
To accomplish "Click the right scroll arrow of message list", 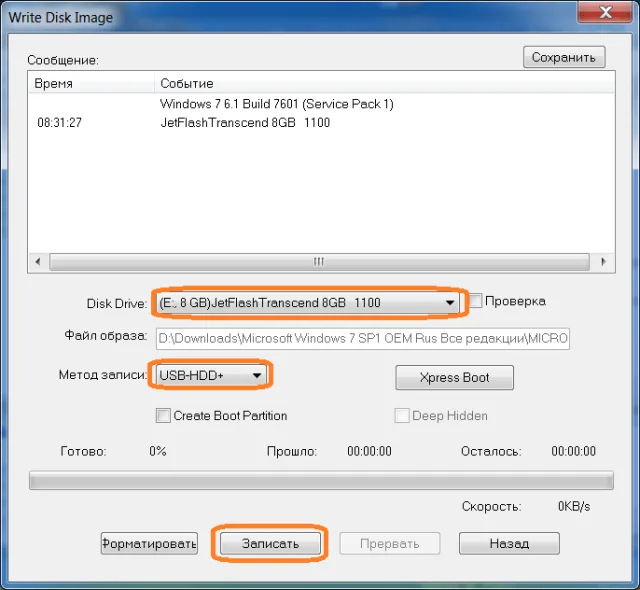I will (603, 262).
